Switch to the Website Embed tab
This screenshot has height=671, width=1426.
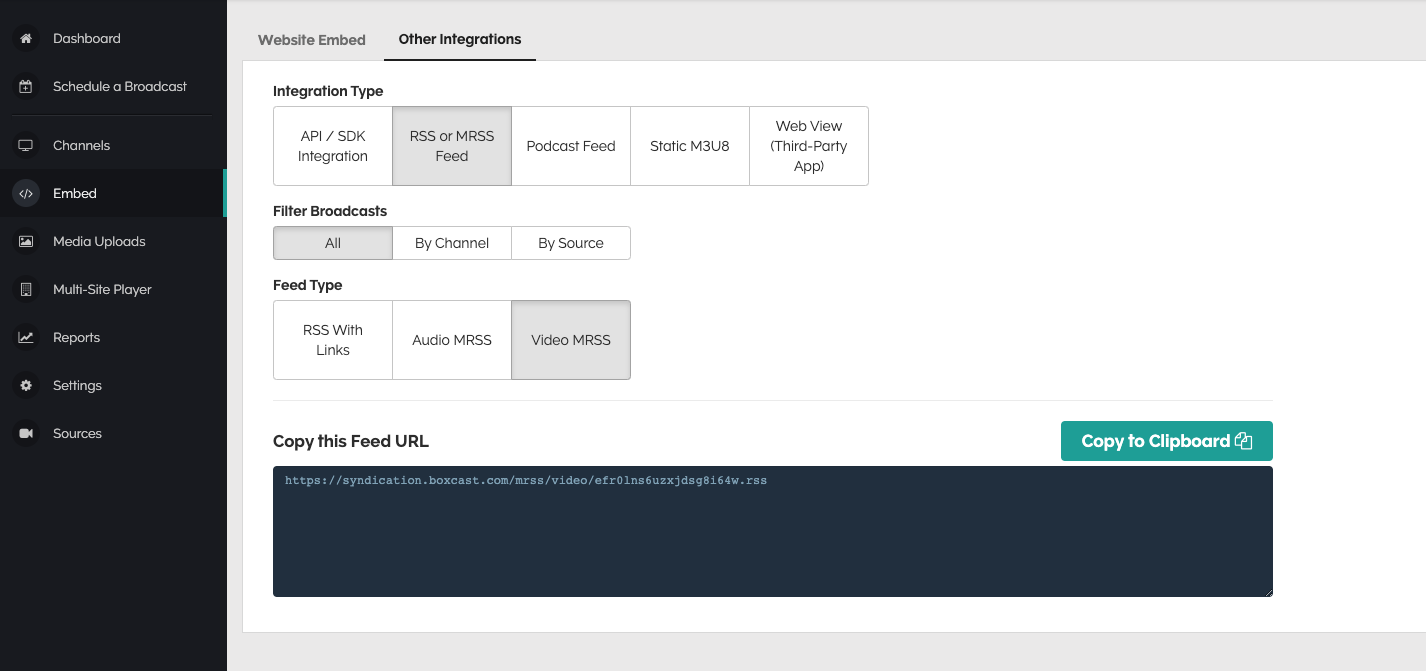click(x=312, y=40)
